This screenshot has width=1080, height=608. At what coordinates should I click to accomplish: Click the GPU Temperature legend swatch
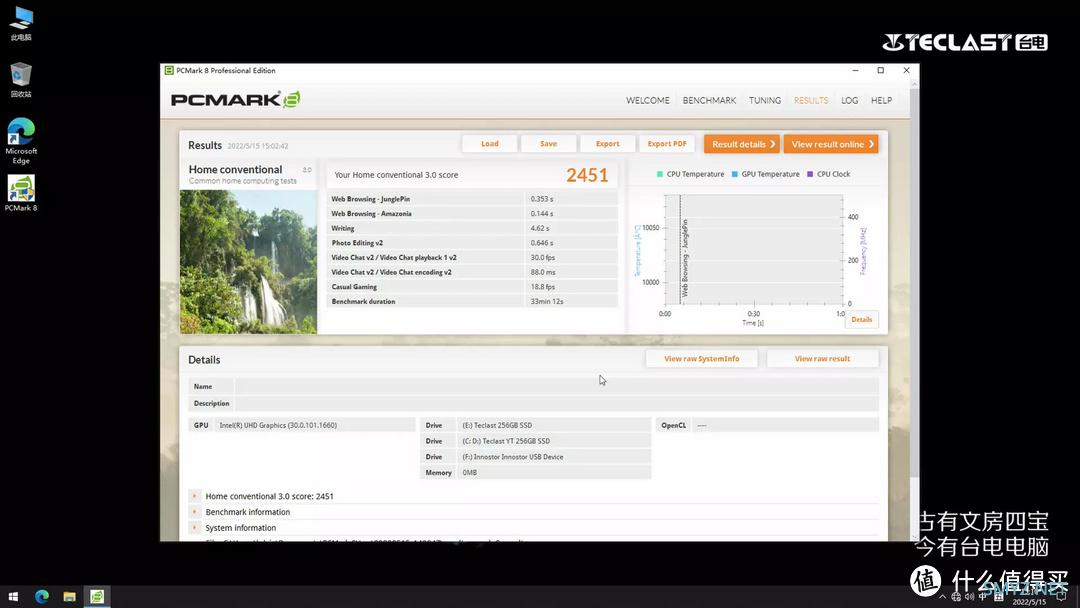pos(735,174)
